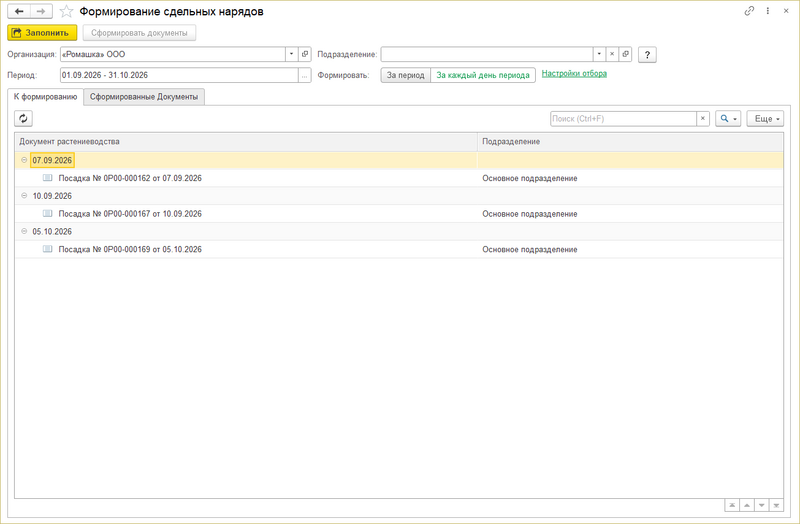Collapse the 10.09.2026 group
This screenshot has height=524, width=800.
coord(24,196)
